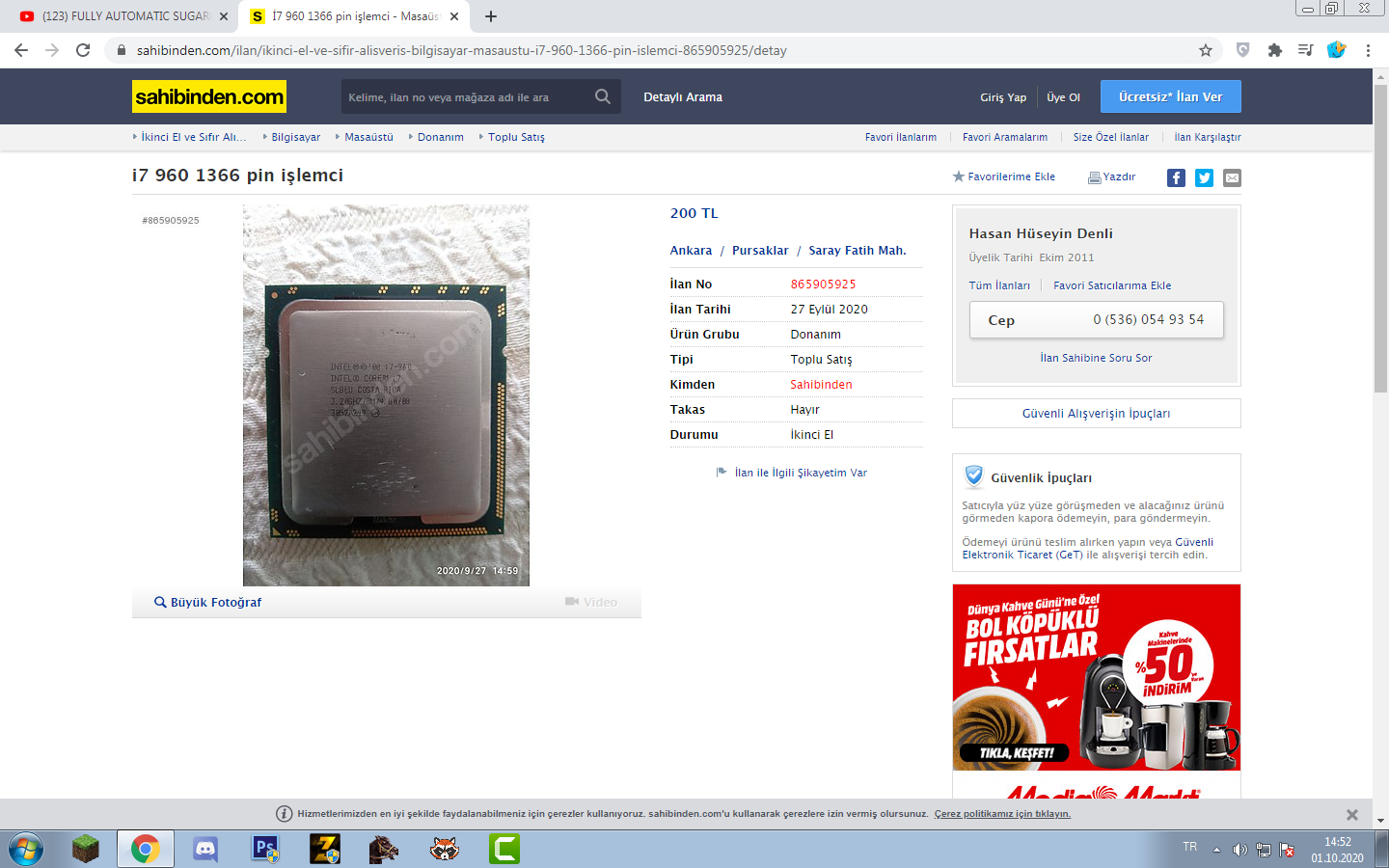Click the Yazdır printer icon

pyautogui.click(x=1094, y=177)
